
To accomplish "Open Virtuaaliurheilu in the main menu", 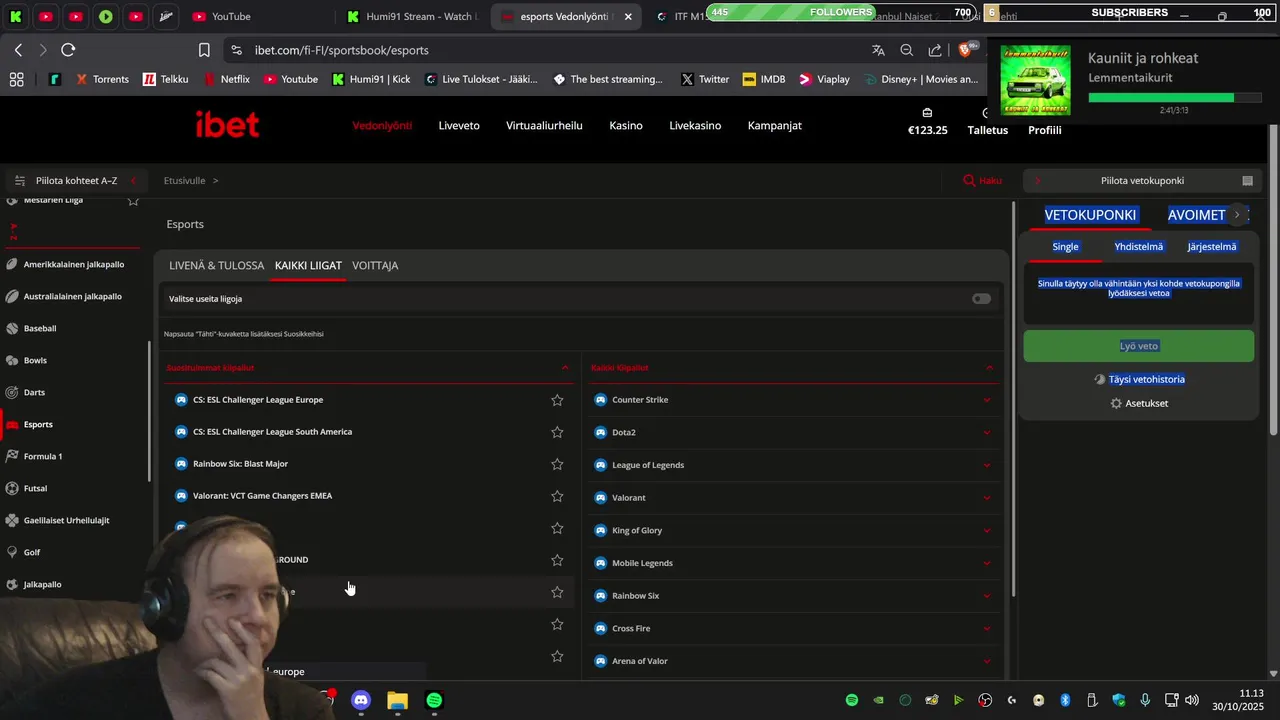I will click(x=544, y=126).
